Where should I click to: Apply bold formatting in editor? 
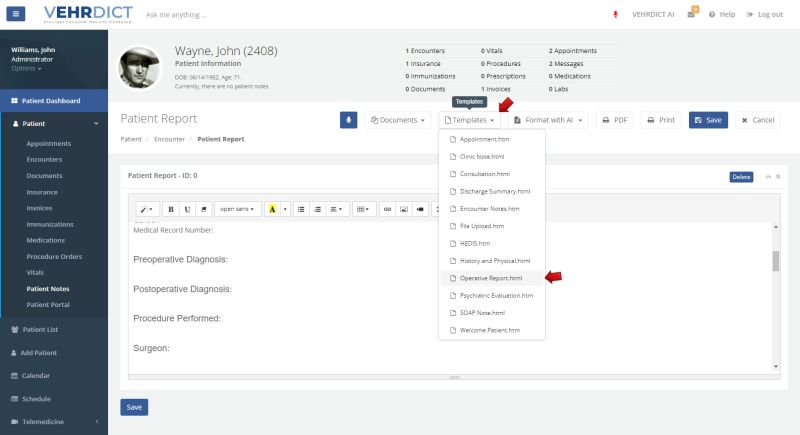[x=171, y=209]
